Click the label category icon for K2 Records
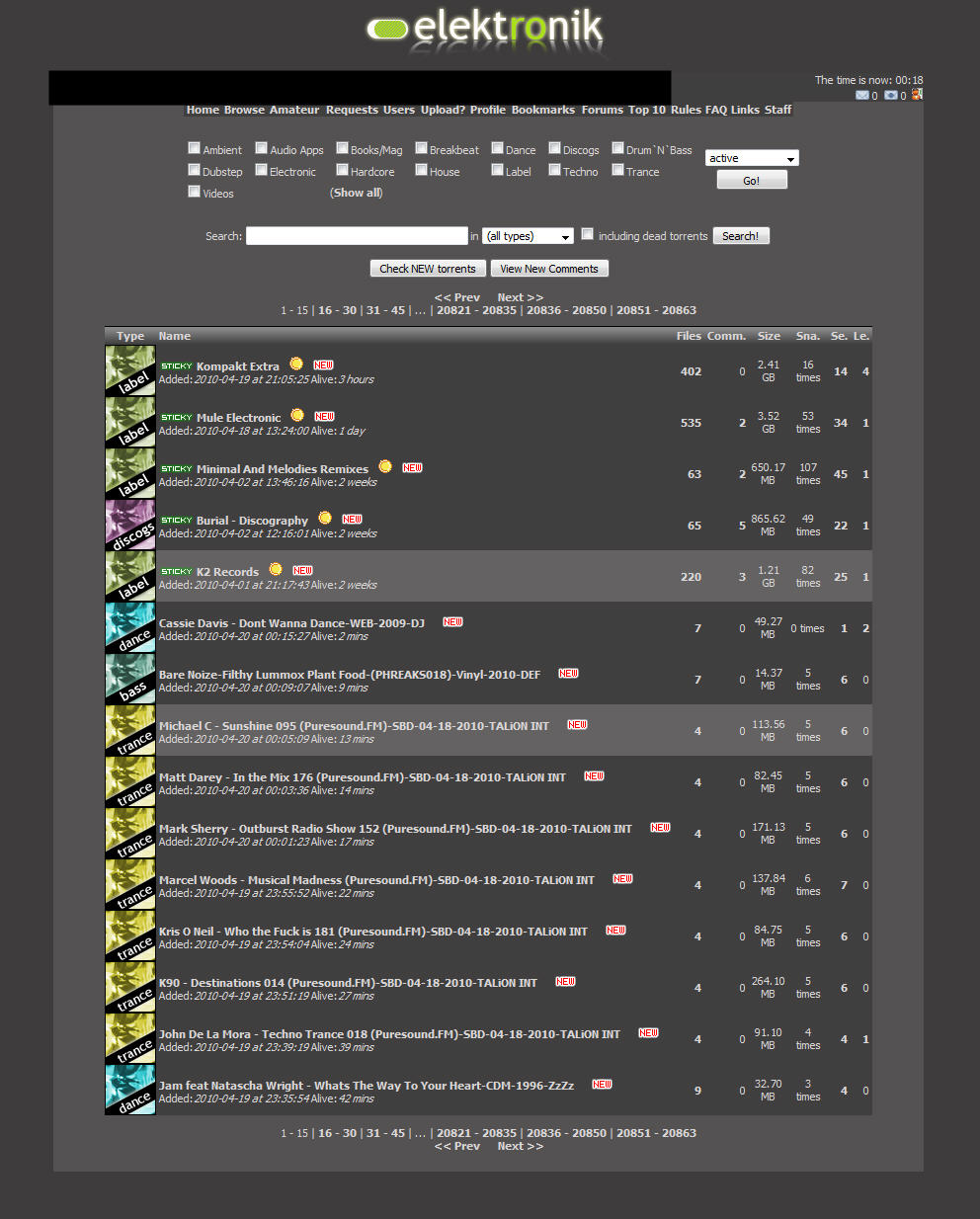This screenshot has width=980, height=1219. point(130,577)
